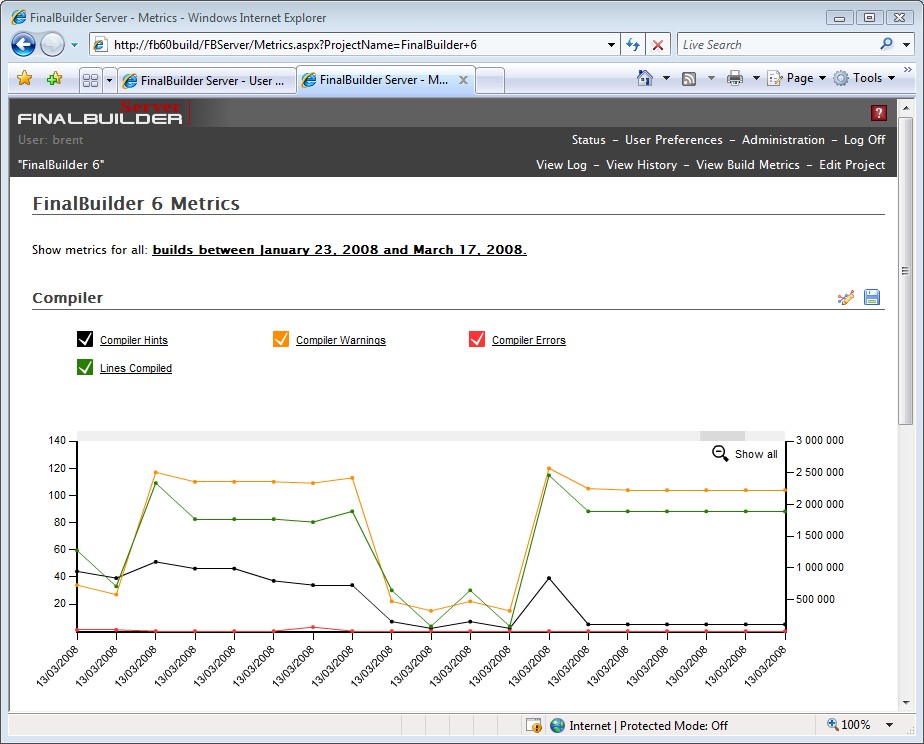The height and width of the screenshot is (744, 924).
Task: Toggle the orange Compiler Warnings checkbox
Action: 281,339
